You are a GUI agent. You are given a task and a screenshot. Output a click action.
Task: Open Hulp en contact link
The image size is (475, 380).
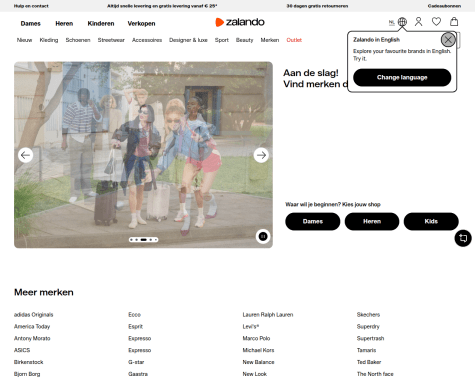(31, 6)
